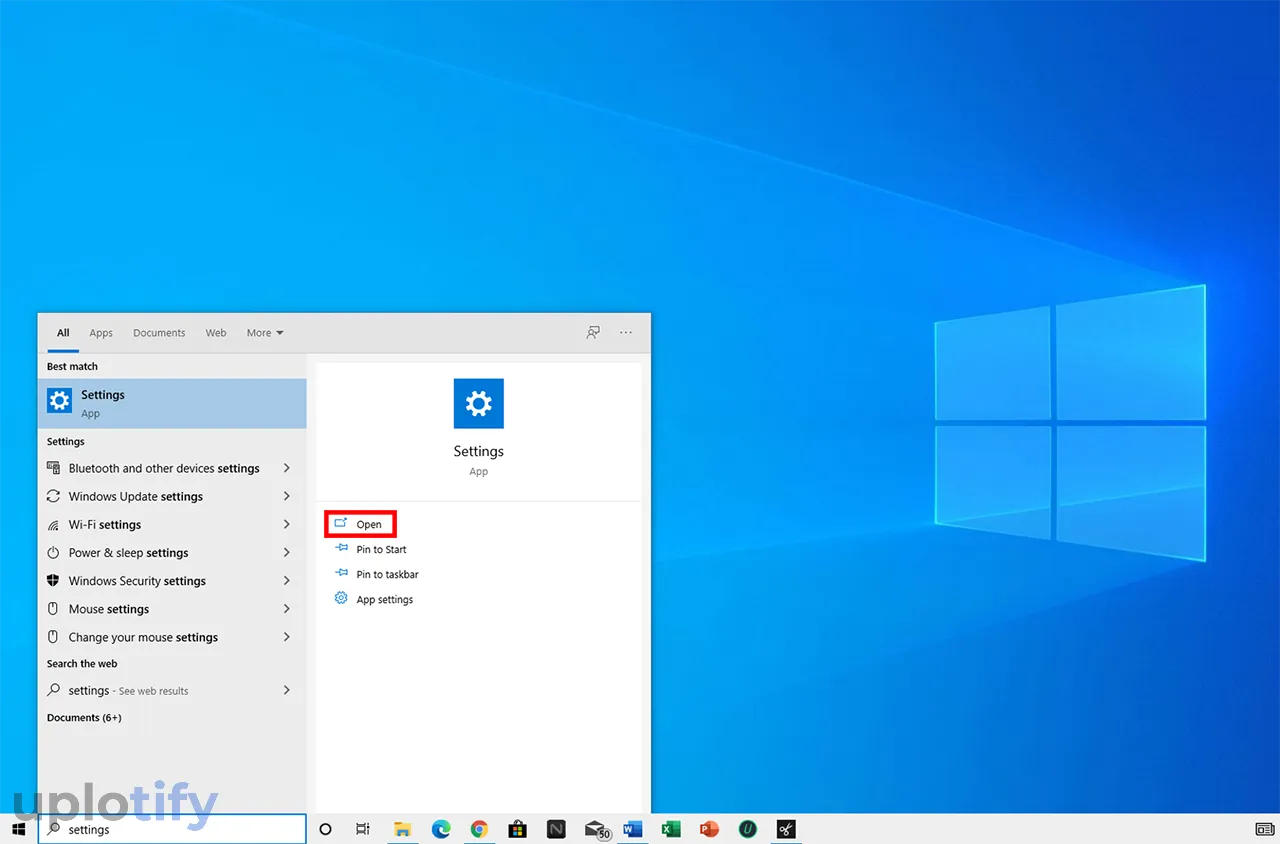Expand Bluetooth and other devices settings arrow
Image resolution: width=1280 pixels, height=844 pixels.
[x=287, y=468]
